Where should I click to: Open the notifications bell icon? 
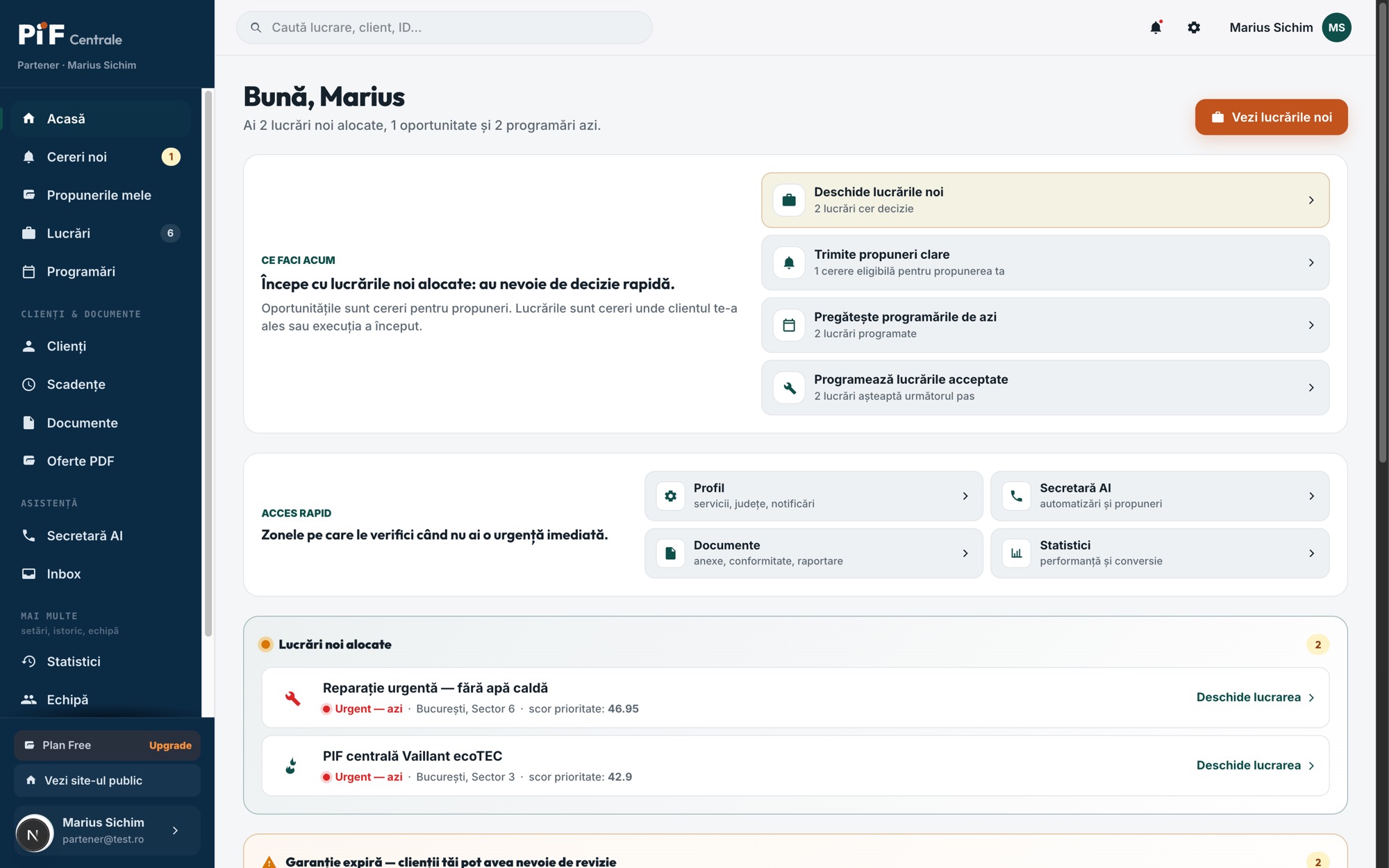coord(1156,28)
